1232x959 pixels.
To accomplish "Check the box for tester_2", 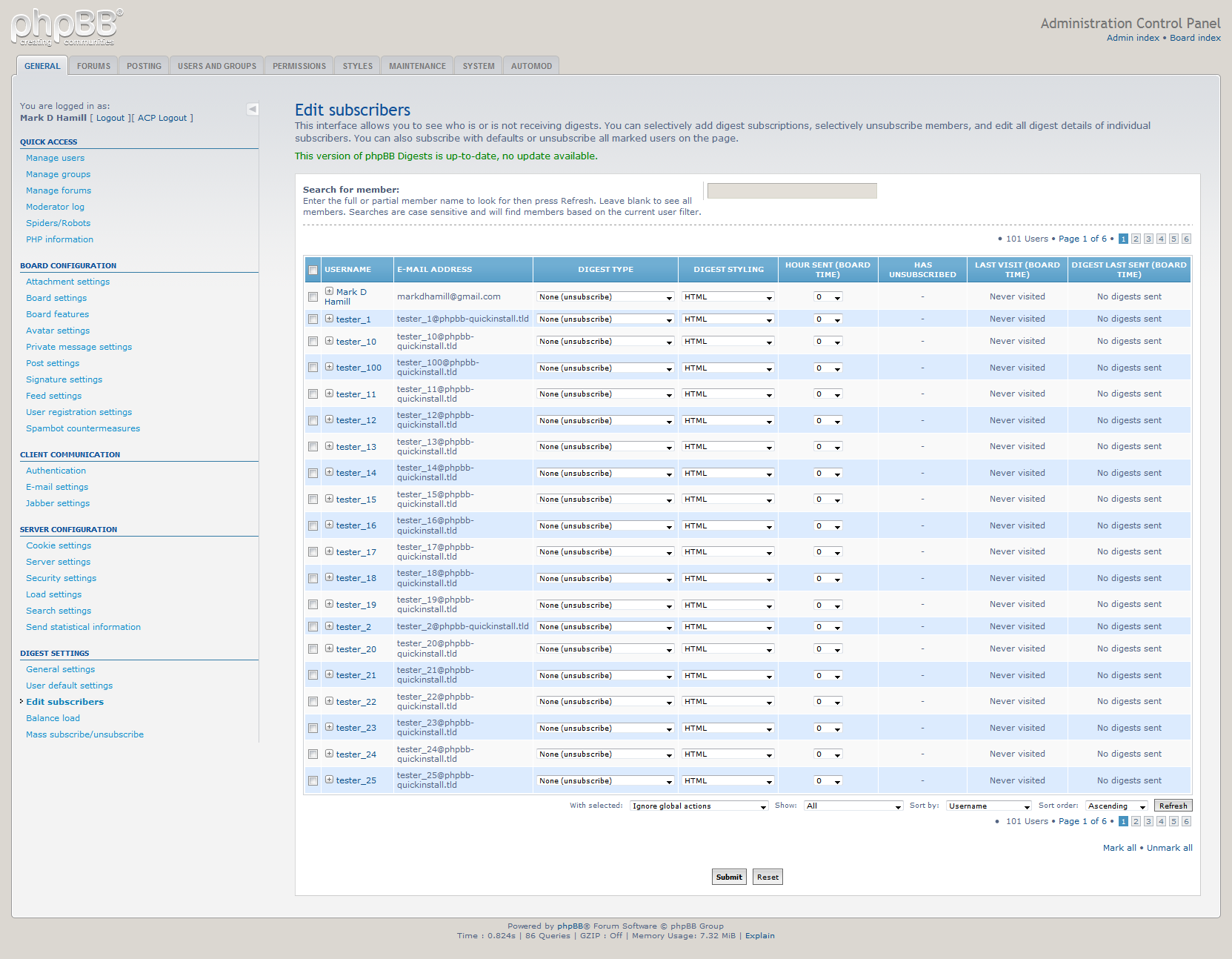I will point(313,627).
